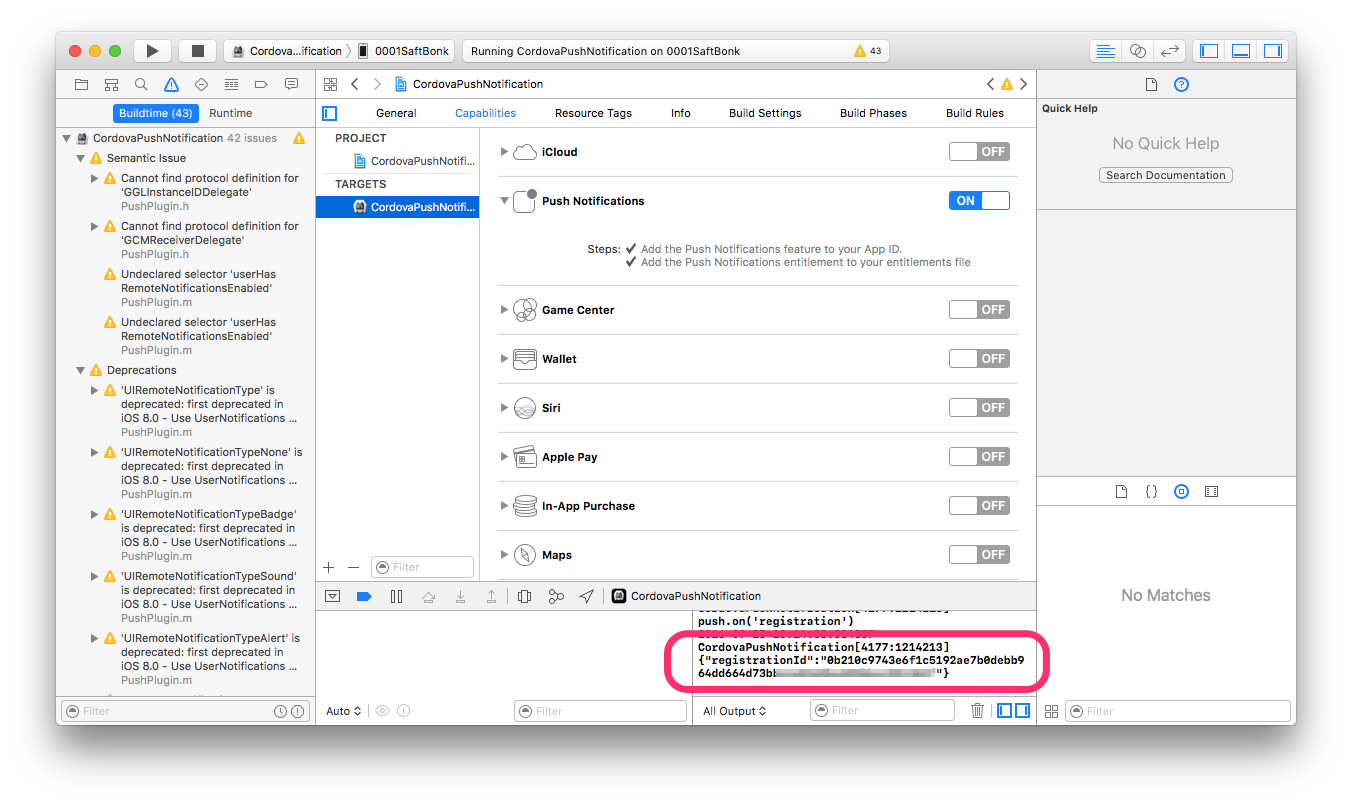
Task: Open the debug navigator
Action: tap(231, 84)
